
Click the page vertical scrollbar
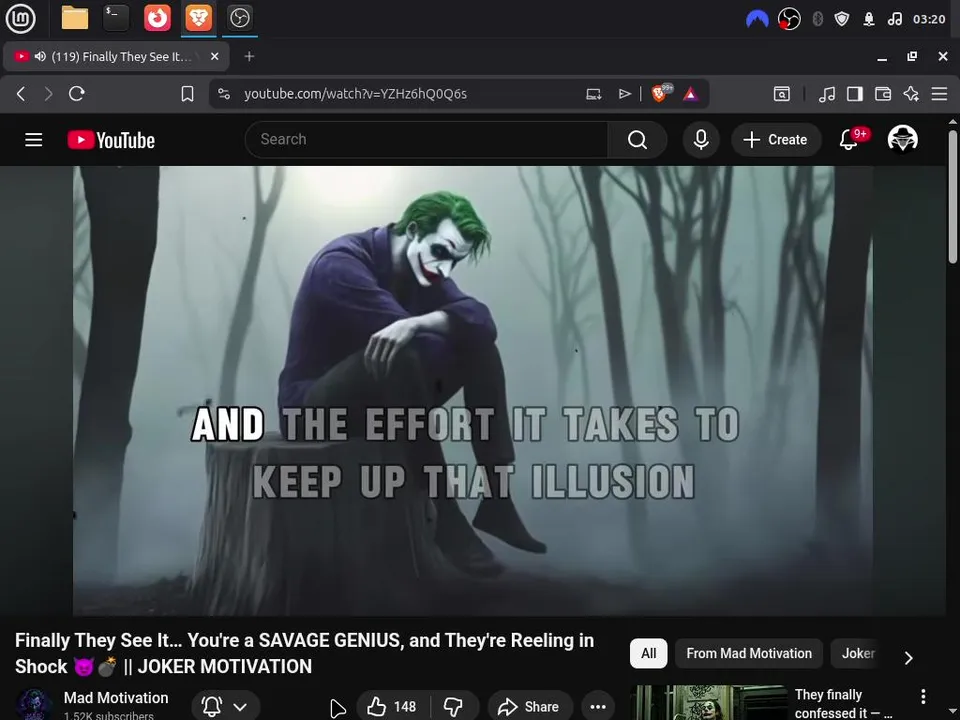(953, 196)
